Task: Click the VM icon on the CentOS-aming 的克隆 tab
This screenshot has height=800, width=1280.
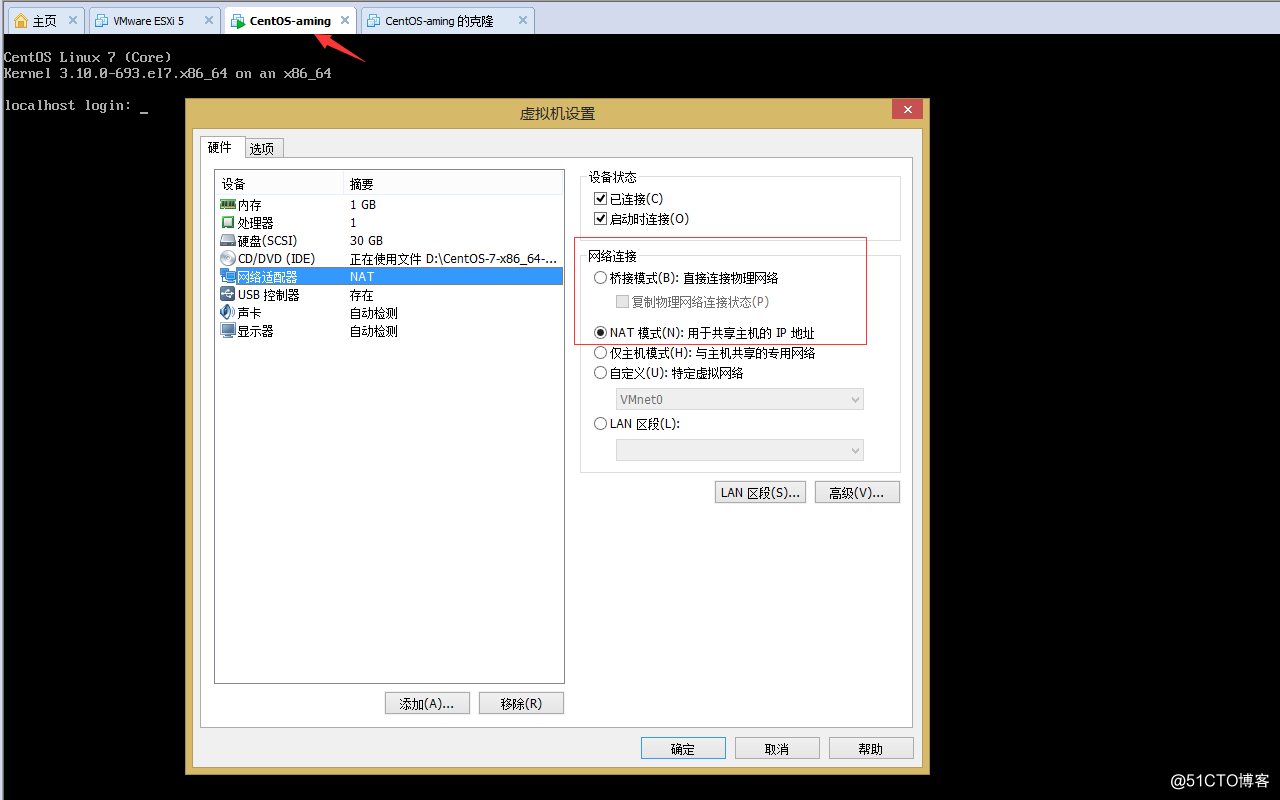Action: click(373, 20)
